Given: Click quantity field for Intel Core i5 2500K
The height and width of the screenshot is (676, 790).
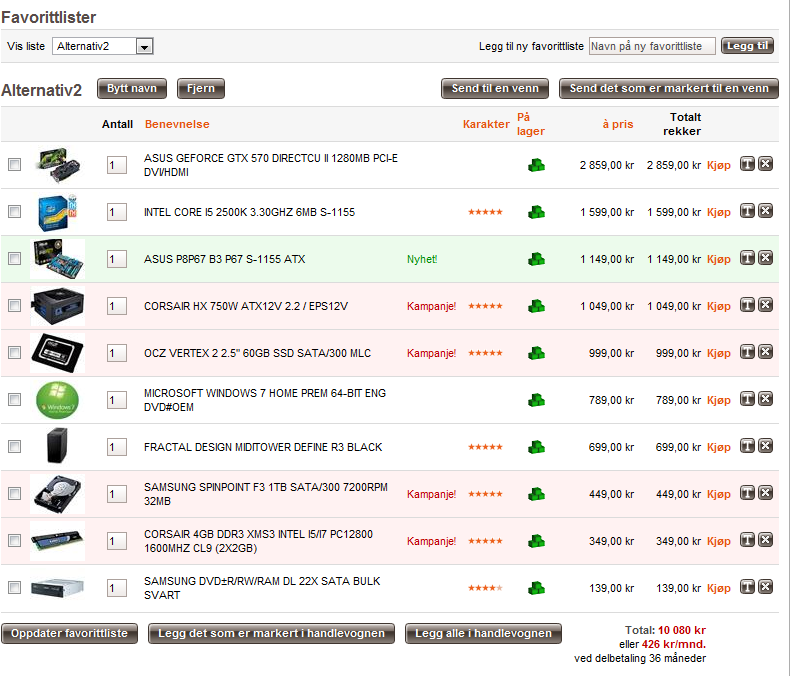Looking at the screenshot, I should coord(116,212).
